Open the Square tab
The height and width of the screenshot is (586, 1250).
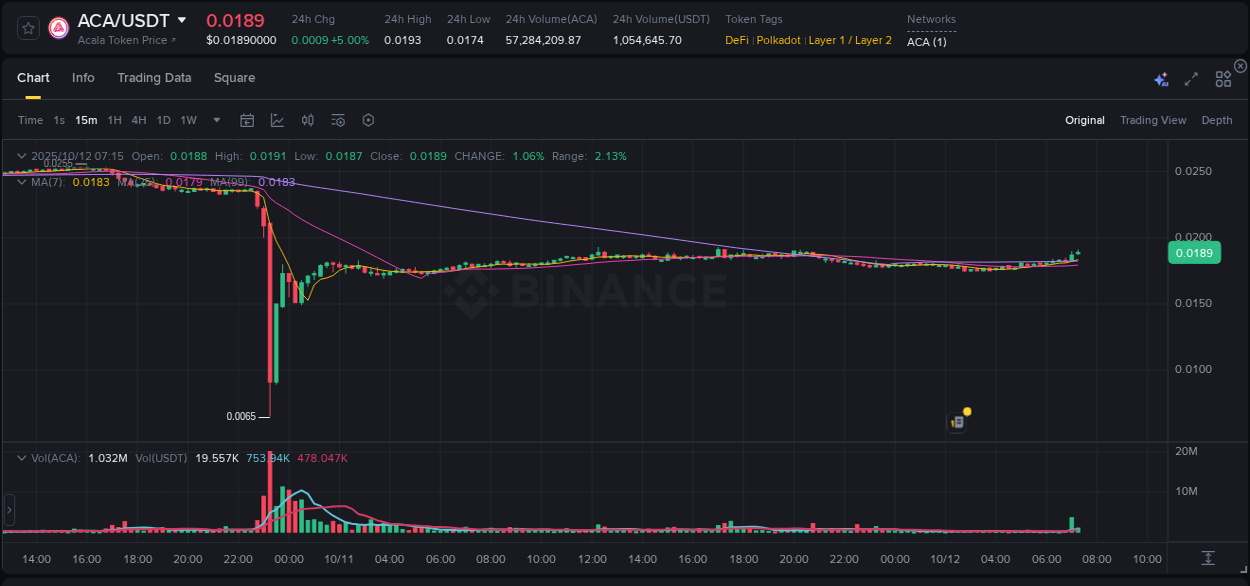(x=234, y=77)
